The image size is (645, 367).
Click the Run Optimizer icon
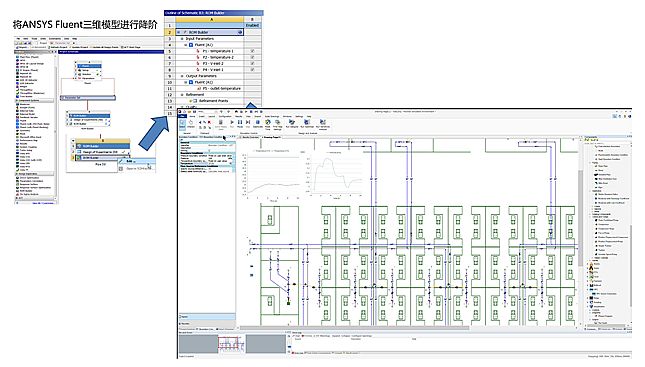pyautogui.click(x=306, y=122)
